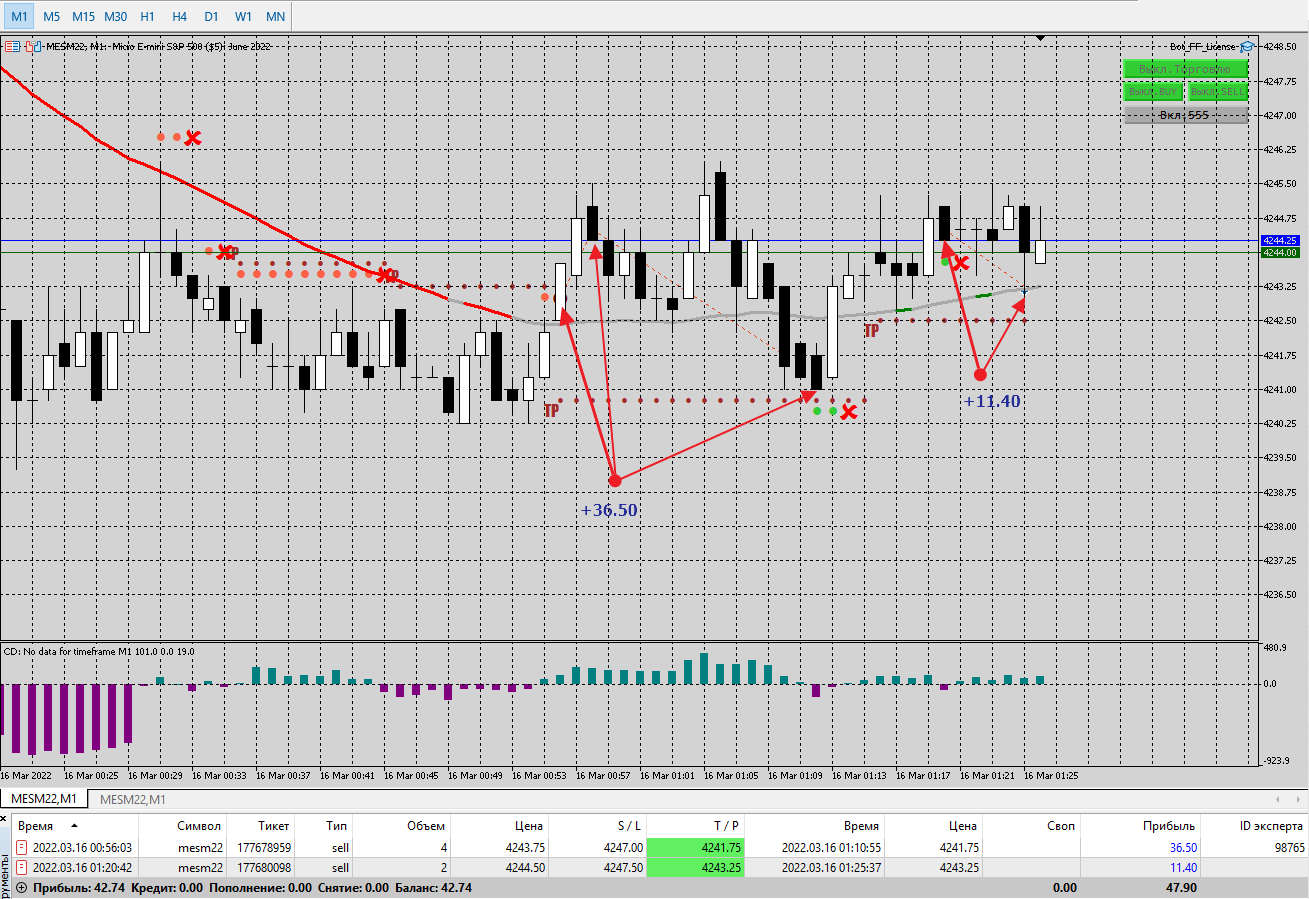The width and height of the screenshot is (1309, 899).
Task: Set chart to MN monthly timeframe
Action: [x=275, y=16]
